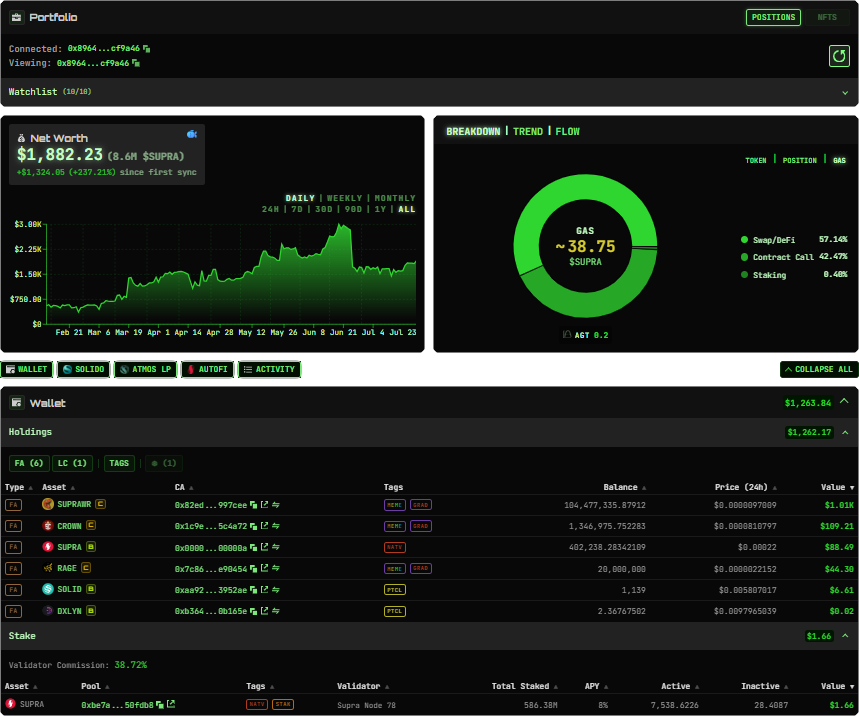
Task: Expand the Watchlist chevron
Action: [x=845, y=93]
